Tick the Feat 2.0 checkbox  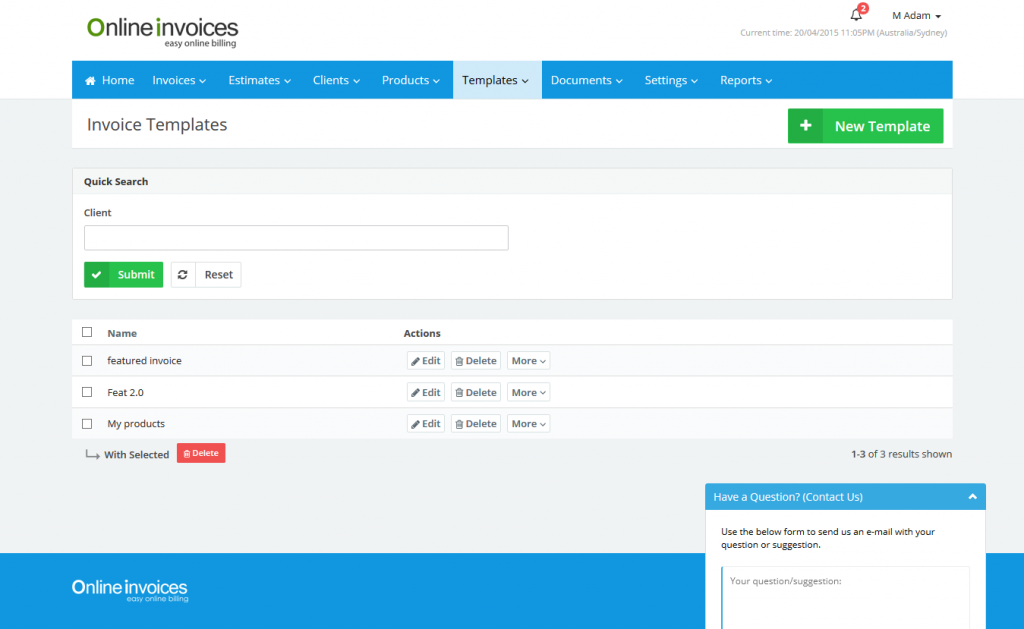click(x=87, y=392)
